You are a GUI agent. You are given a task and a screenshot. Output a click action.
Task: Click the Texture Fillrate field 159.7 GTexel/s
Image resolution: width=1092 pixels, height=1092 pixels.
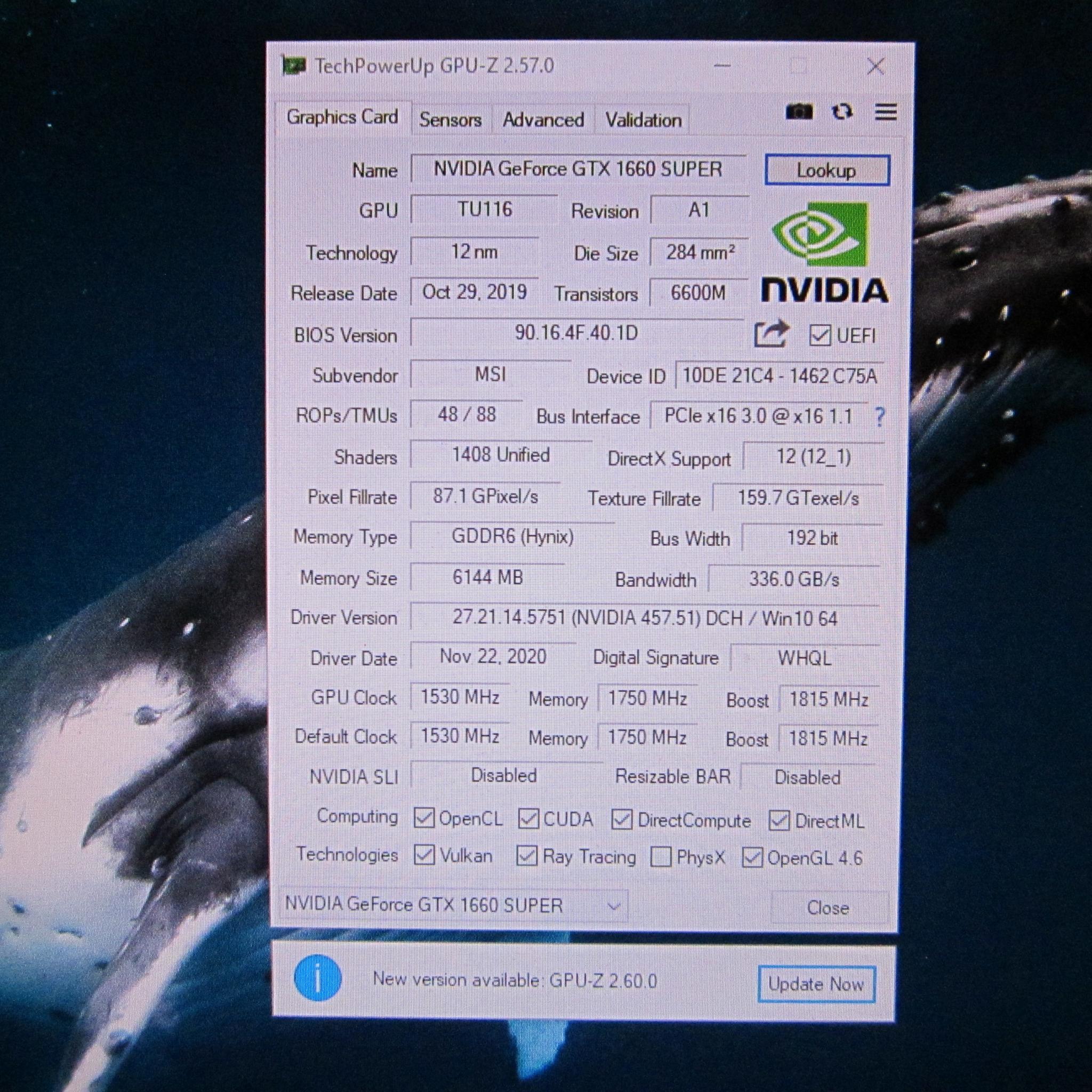point(798,498)
